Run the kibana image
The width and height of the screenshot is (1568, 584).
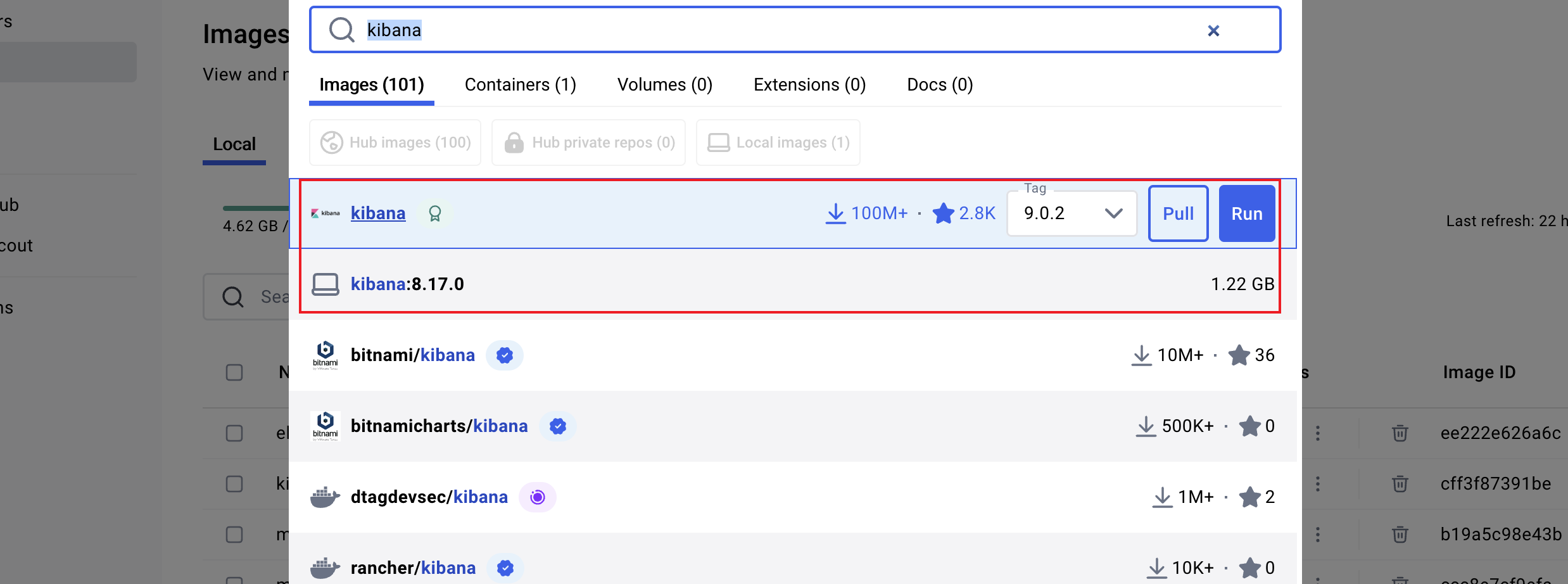(x=1247, y=213)
